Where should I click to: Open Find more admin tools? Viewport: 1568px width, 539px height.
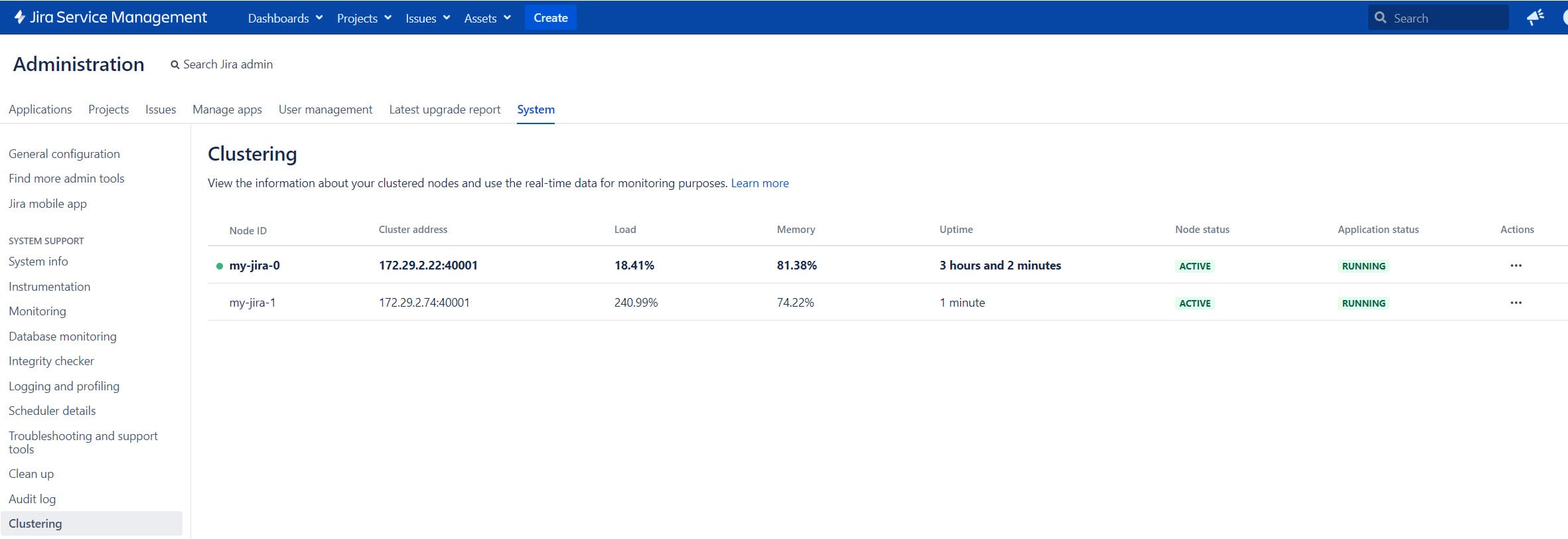click(66, 179)
